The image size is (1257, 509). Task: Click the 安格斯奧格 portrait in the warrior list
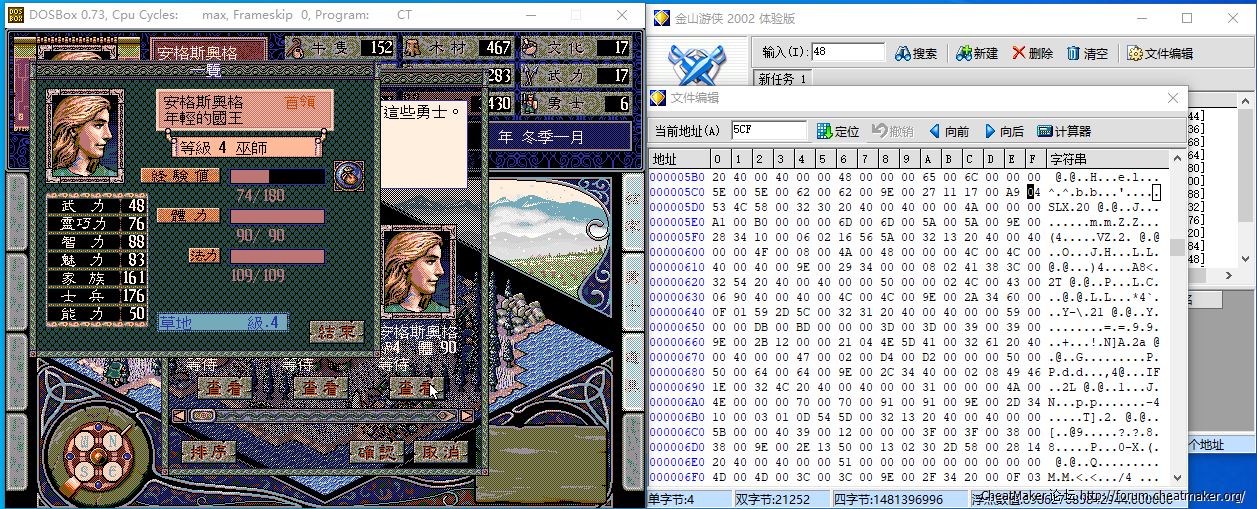[x=418, y=271]
